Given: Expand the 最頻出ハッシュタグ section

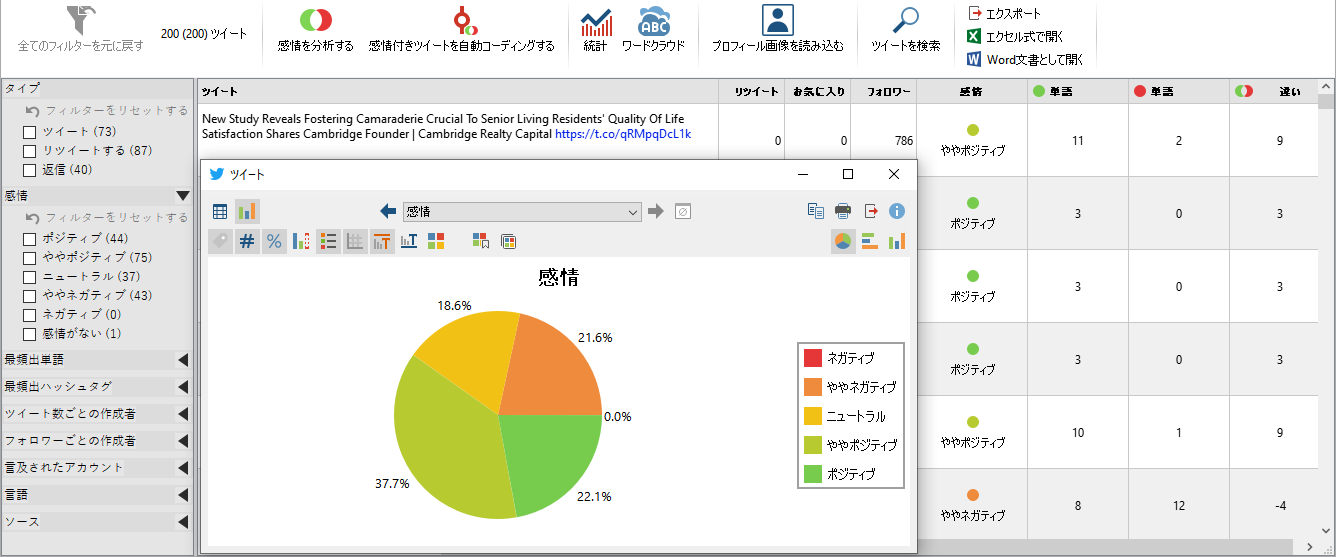Looking at the screenshot, I should coord(183,387).
